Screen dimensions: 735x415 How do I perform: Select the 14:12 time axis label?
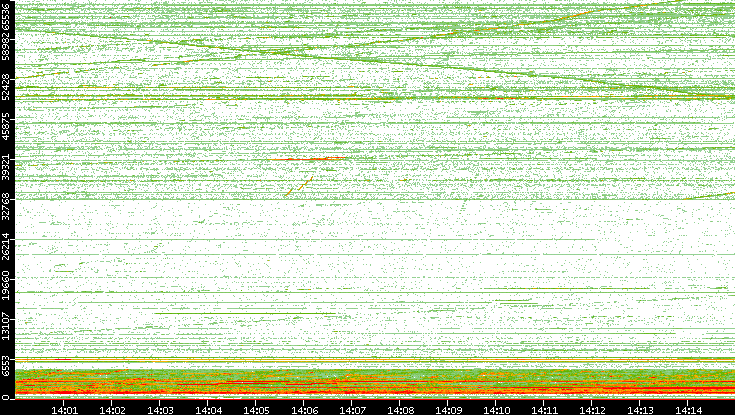592,410
